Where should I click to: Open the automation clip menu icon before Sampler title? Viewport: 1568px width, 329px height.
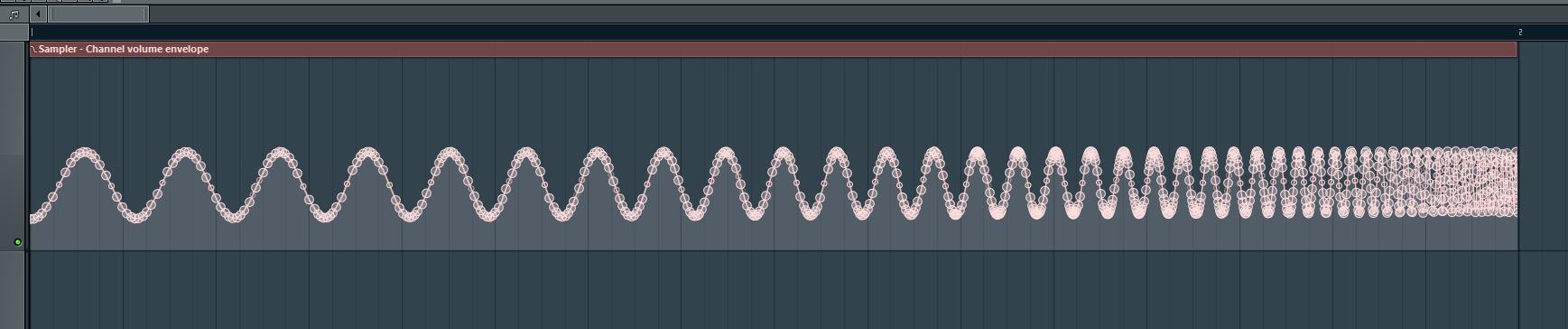click(x=34, y=49)
